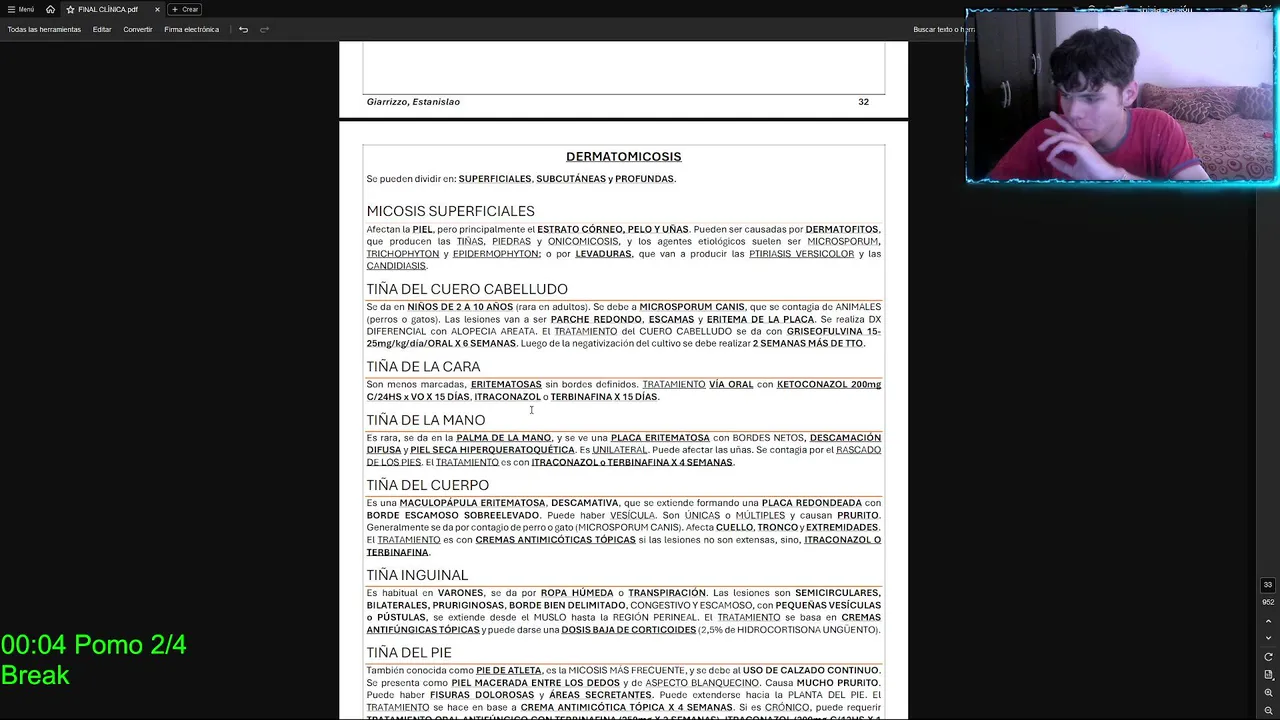Open the Editar menu
The height and width of the screenshot is (720, 1280).
pos(102,29)
